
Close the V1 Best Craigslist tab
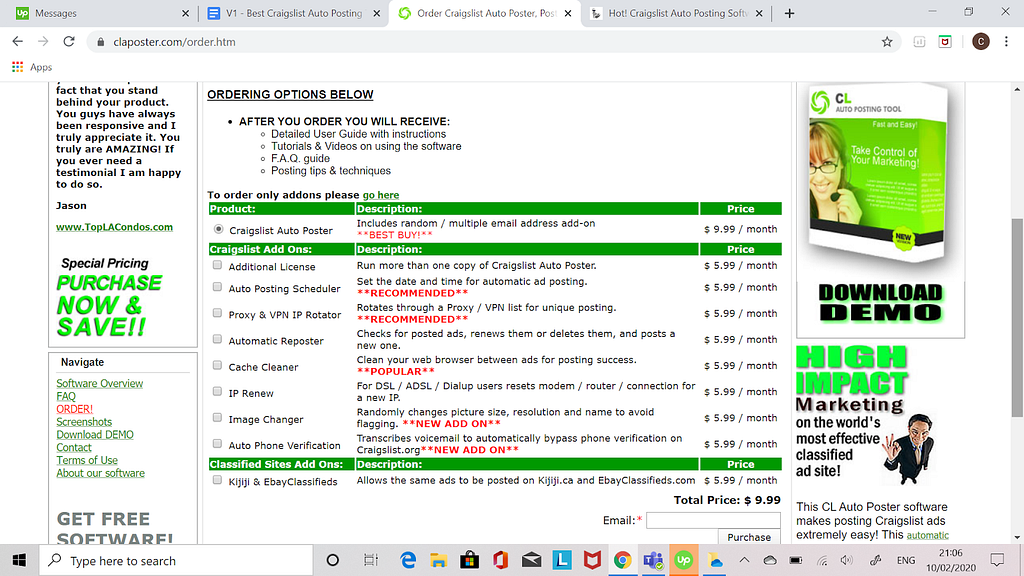pos(377,13)
